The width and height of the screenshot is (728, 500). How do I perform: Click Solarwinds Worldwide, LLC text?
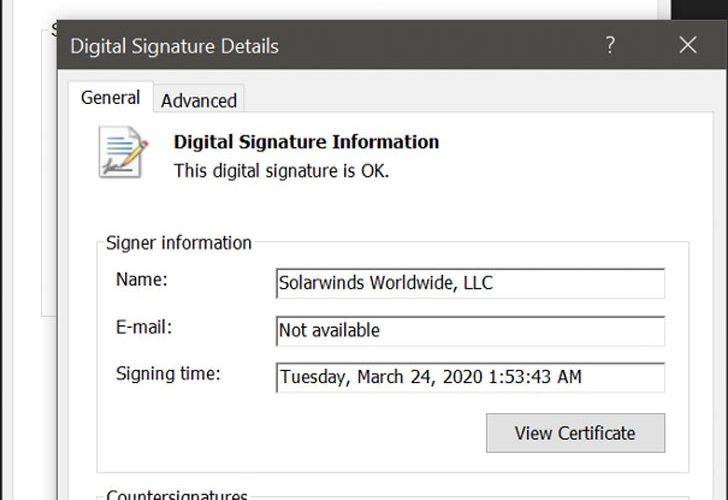coord(386,283)
